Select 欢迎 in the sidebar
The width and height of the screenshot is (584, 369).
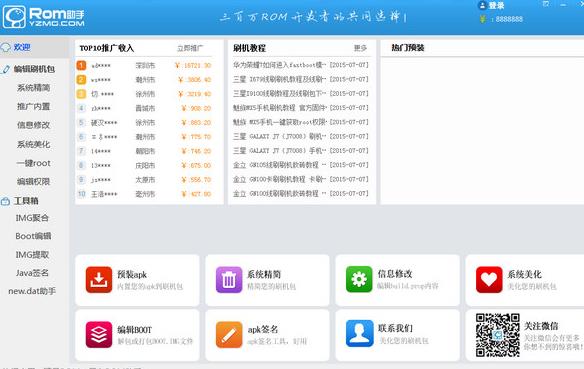click(22, 47)
